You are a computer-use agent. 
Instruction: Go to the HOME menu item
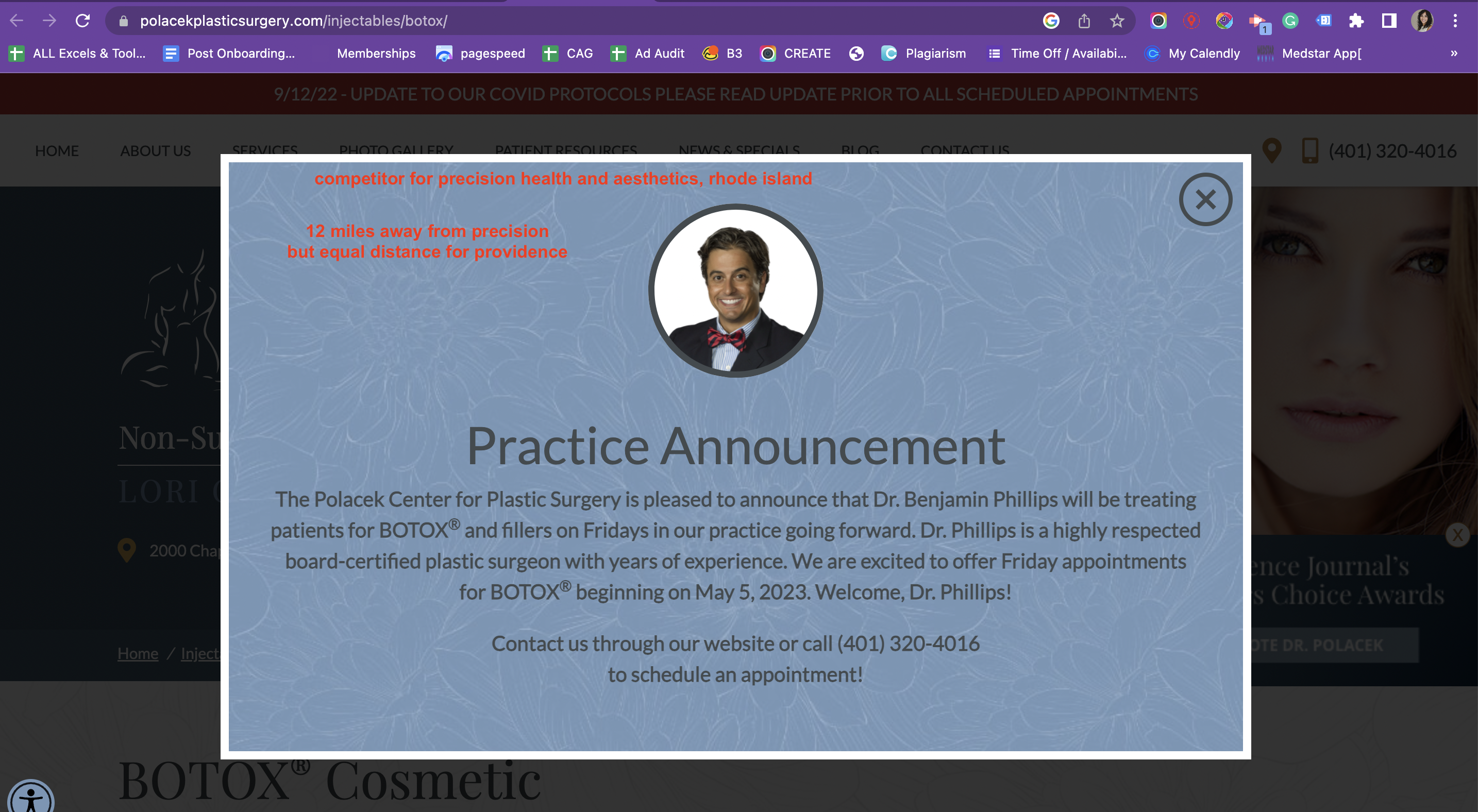[57, 151]
